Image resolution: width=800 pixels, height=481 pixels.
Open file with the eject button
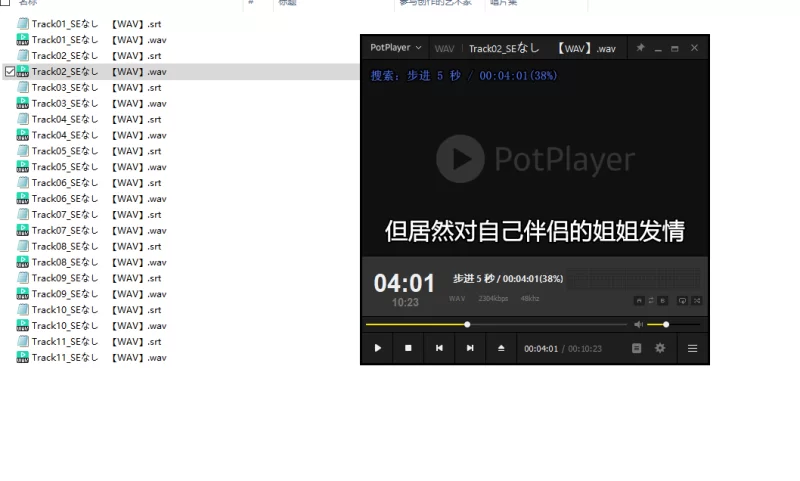(x=501, y=348)
